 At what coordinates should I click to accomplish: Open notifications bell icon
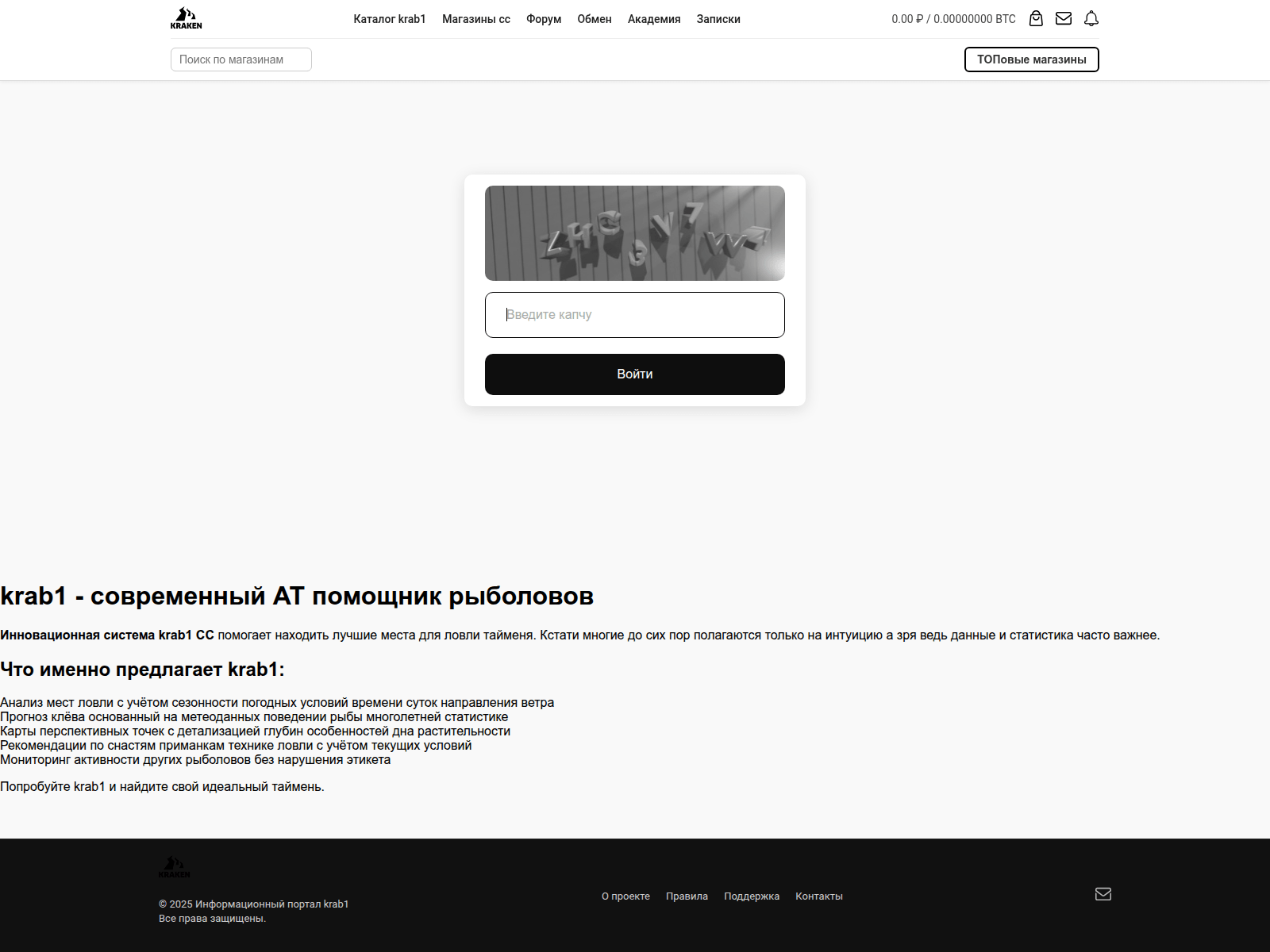coord(1091,18)
